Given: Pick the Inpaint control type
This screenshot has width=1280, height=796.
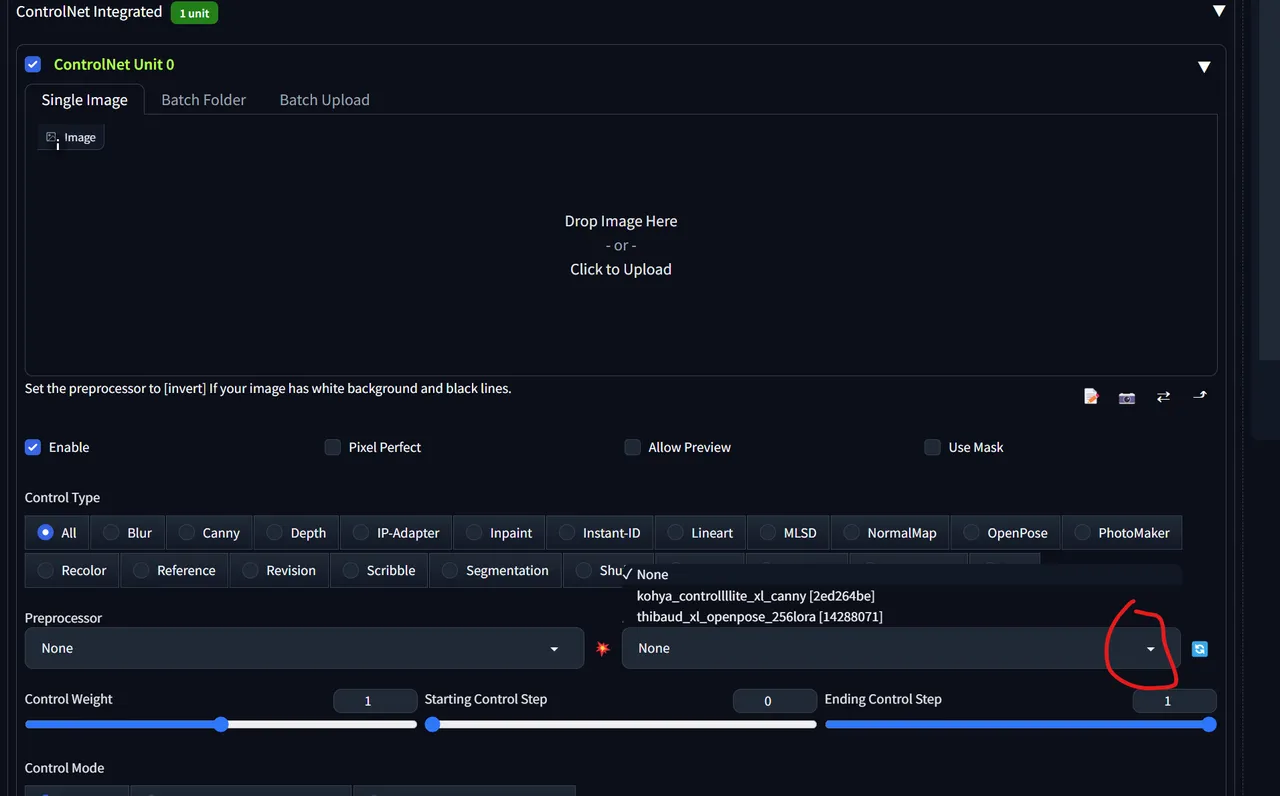Looking at the screenshot, I should click(x=499, y=533).
